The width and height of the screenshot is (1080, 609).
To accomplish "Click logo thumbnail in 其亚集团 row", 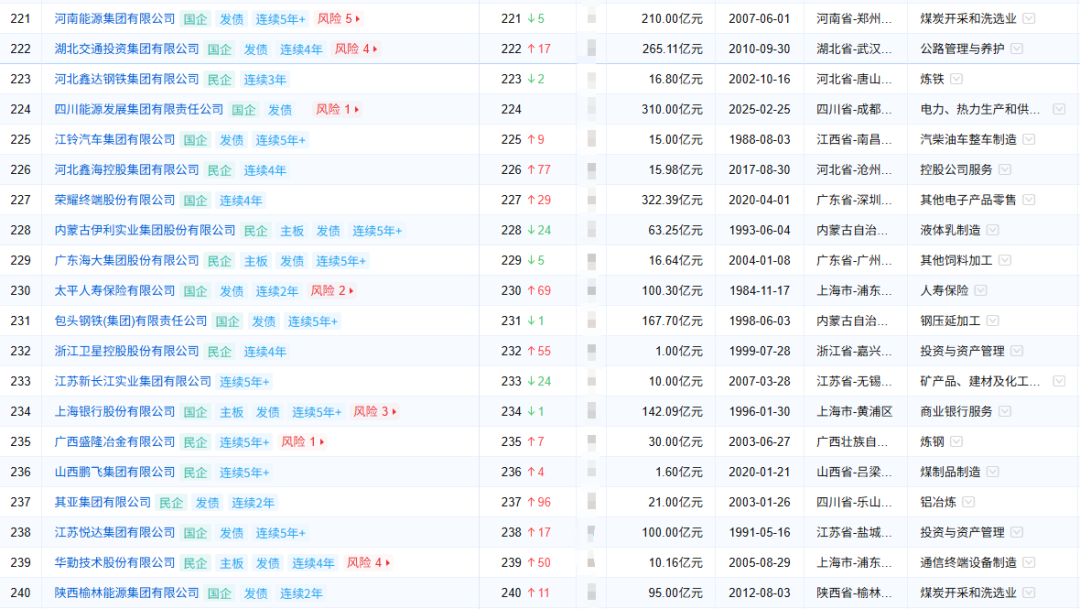I will (x=592, y=502).
